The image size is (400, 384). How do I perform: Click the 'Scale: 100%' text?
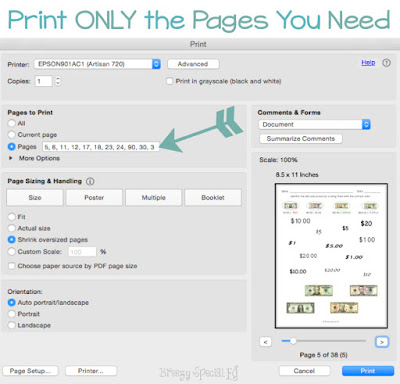click(x=278, y=160)
